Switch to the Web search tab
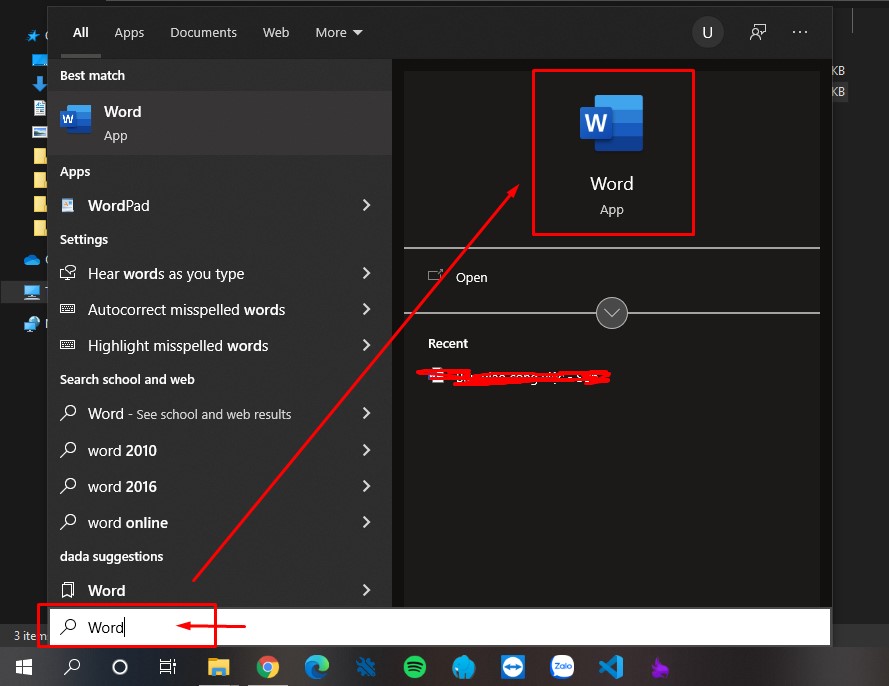The image size is (889, 686). pyautogui.click(x=276, y=32)
